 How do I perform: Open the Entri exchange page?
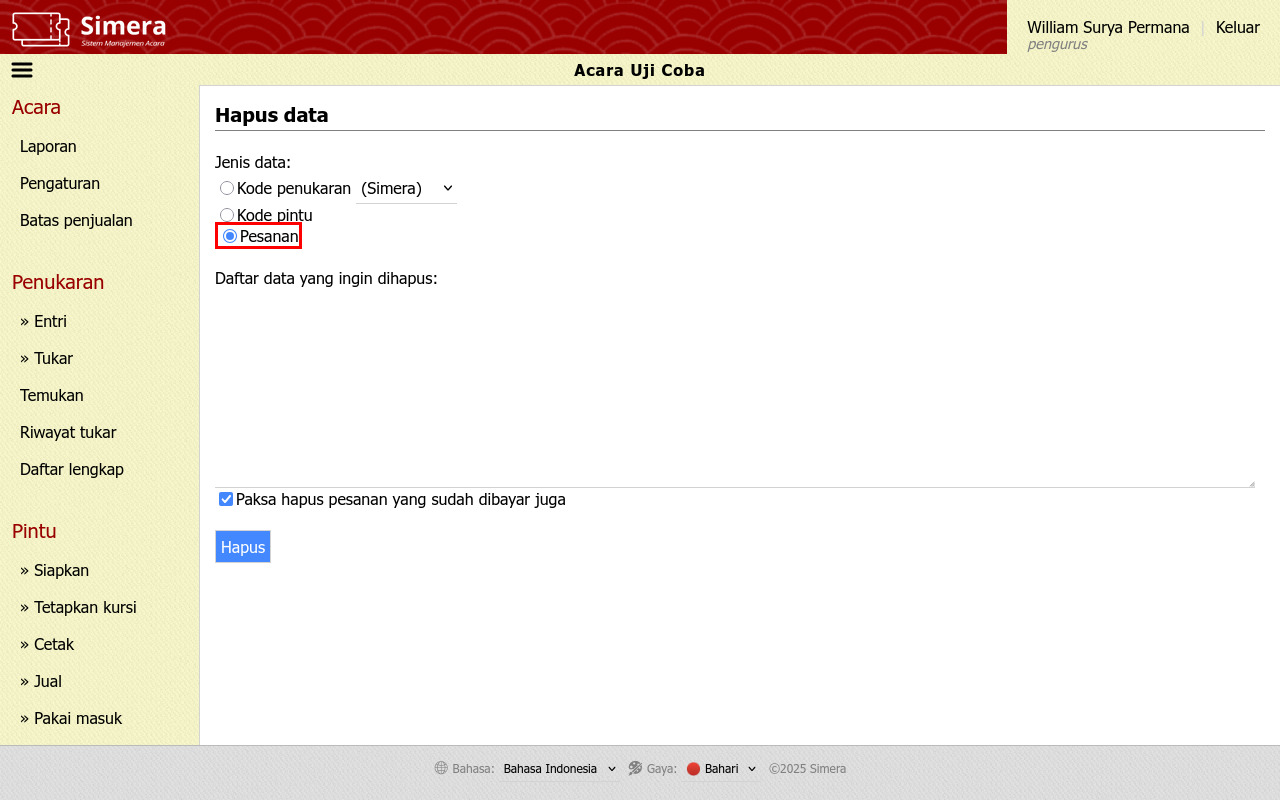click(43, 321)
